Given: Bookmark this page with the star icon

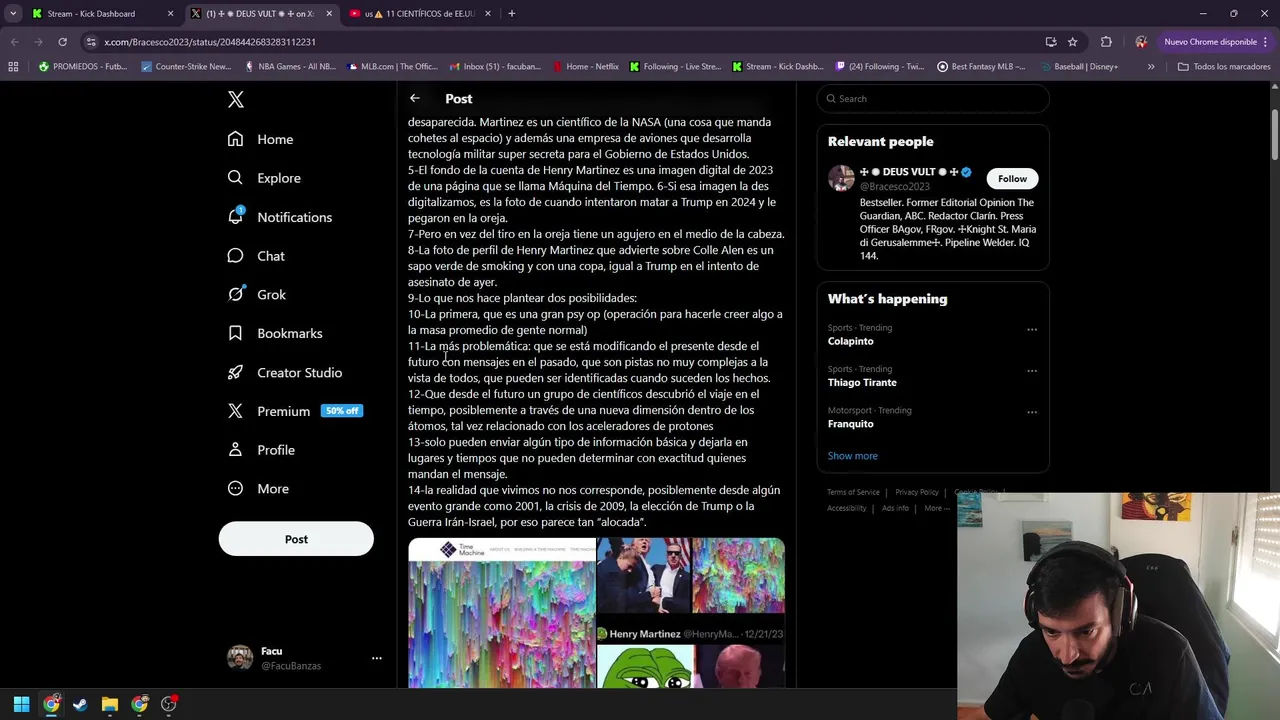Looking at the screenshot, I should coord(1073,42).
